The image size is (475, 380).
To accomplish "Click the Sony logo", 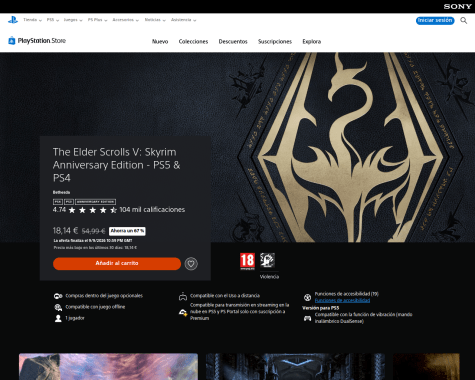I will (x=457, y=6).
